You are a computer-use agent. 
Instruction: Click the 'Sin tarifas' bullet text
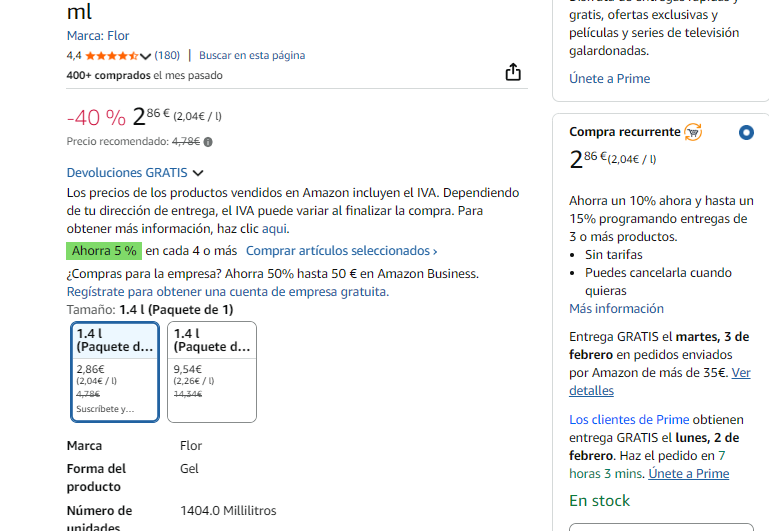click(x=614, y=254)
